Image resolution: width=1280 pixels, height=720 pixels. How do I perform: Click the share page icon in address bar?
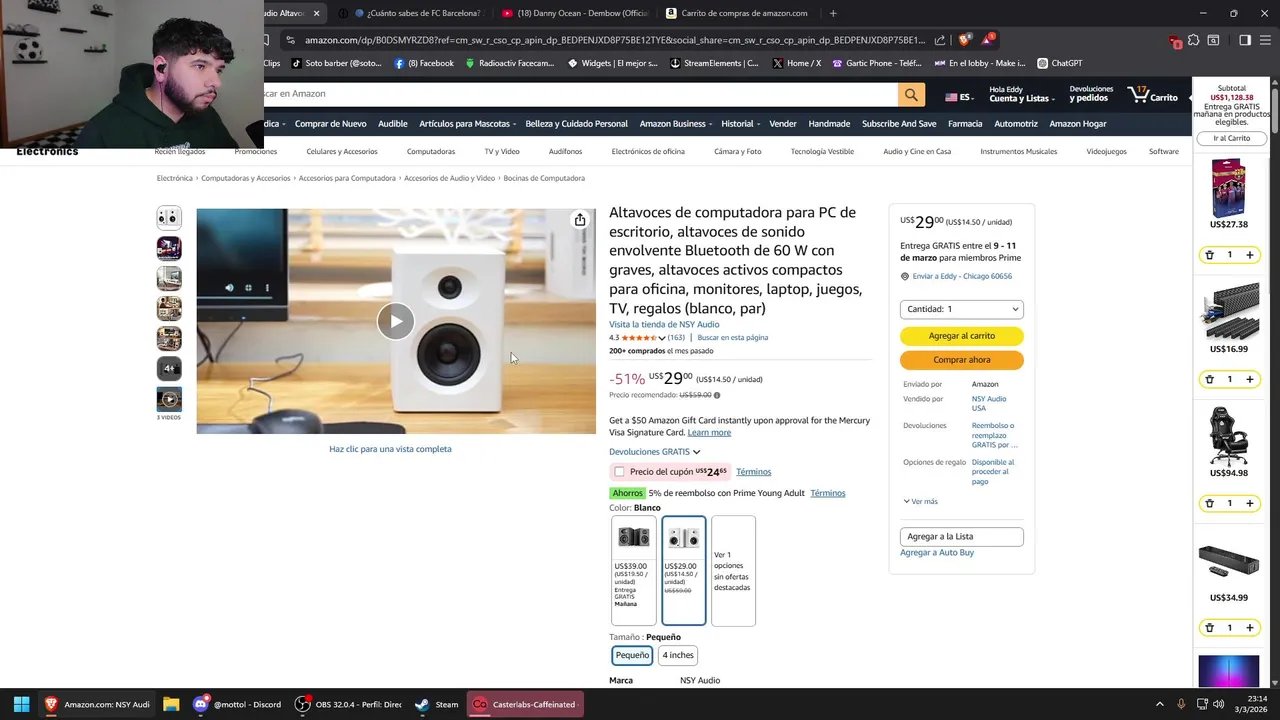coord(940,40)
